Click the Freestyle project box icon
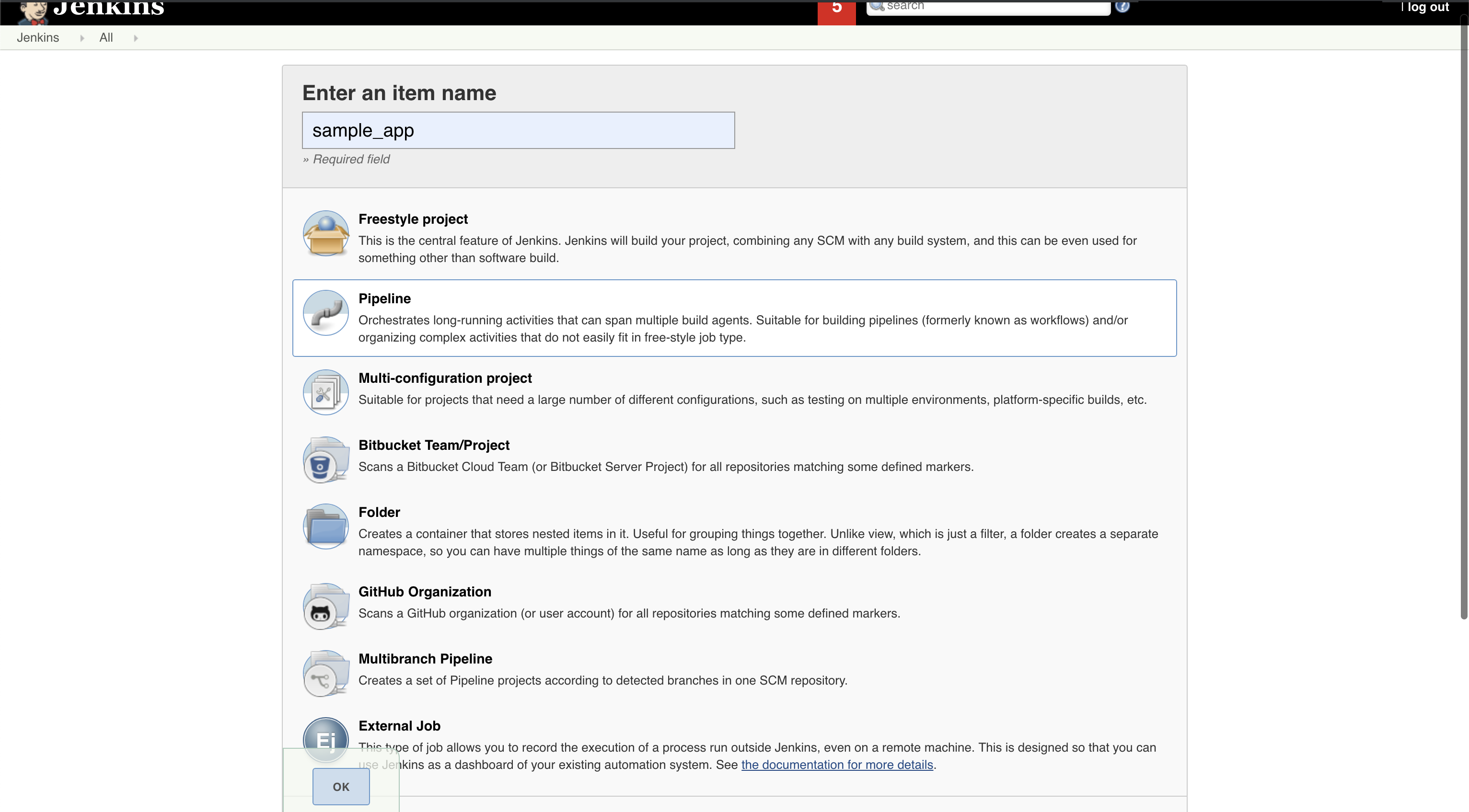 click(x=325, y=233)
